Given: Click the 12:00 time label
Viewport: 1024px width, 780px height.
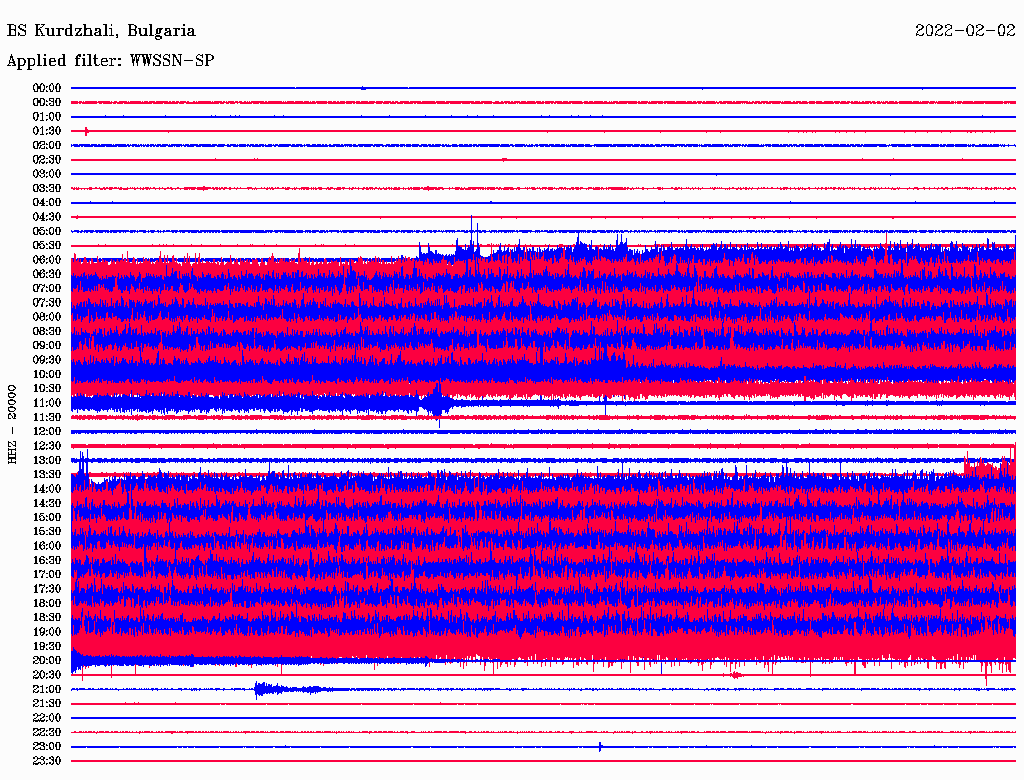Looking at the screenshot, I should [47, 431].
